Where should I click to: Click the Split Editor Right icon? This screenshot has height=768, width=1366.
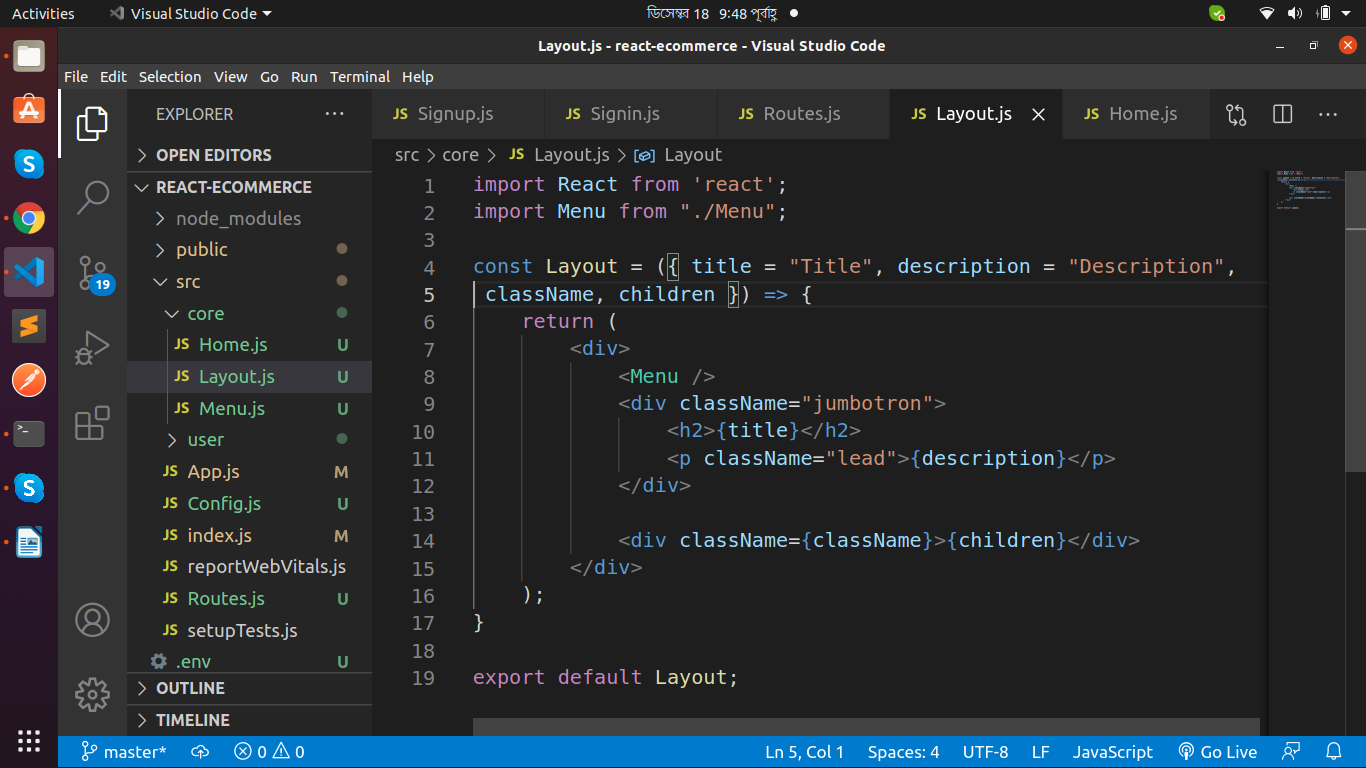(x=1282, y=115)
